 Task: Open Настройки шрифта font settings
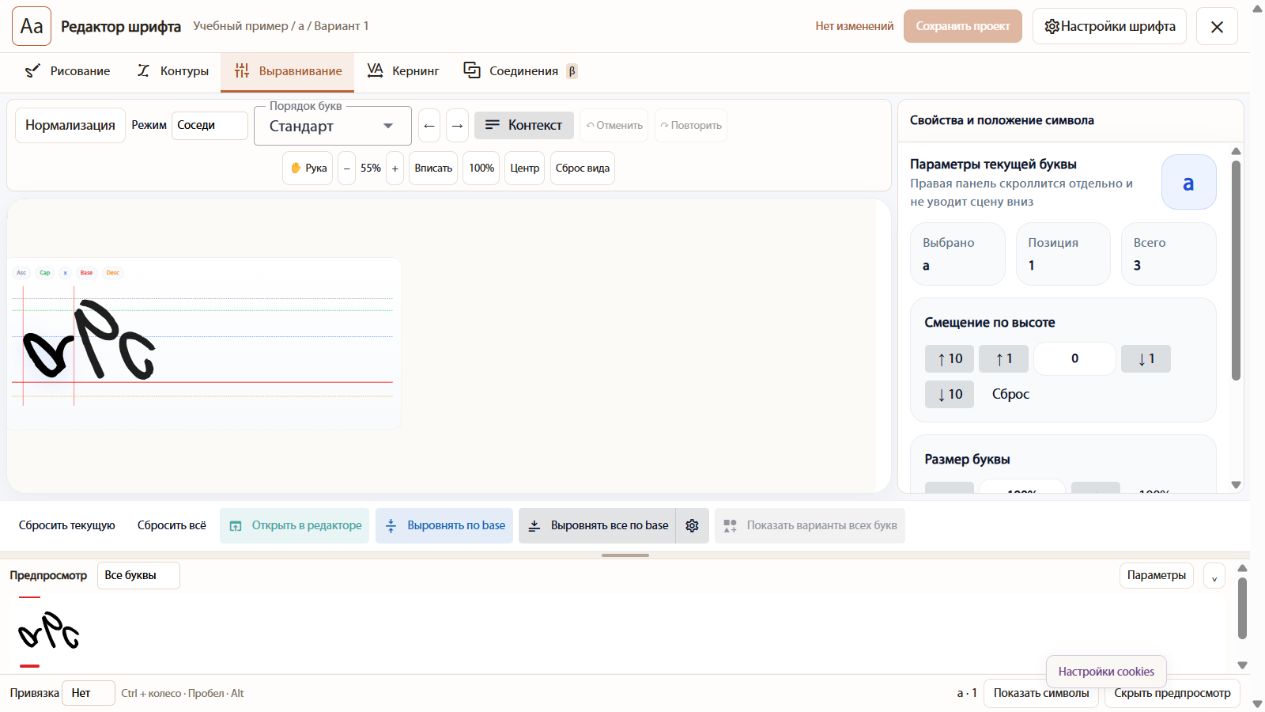(x=1109, y=26)
